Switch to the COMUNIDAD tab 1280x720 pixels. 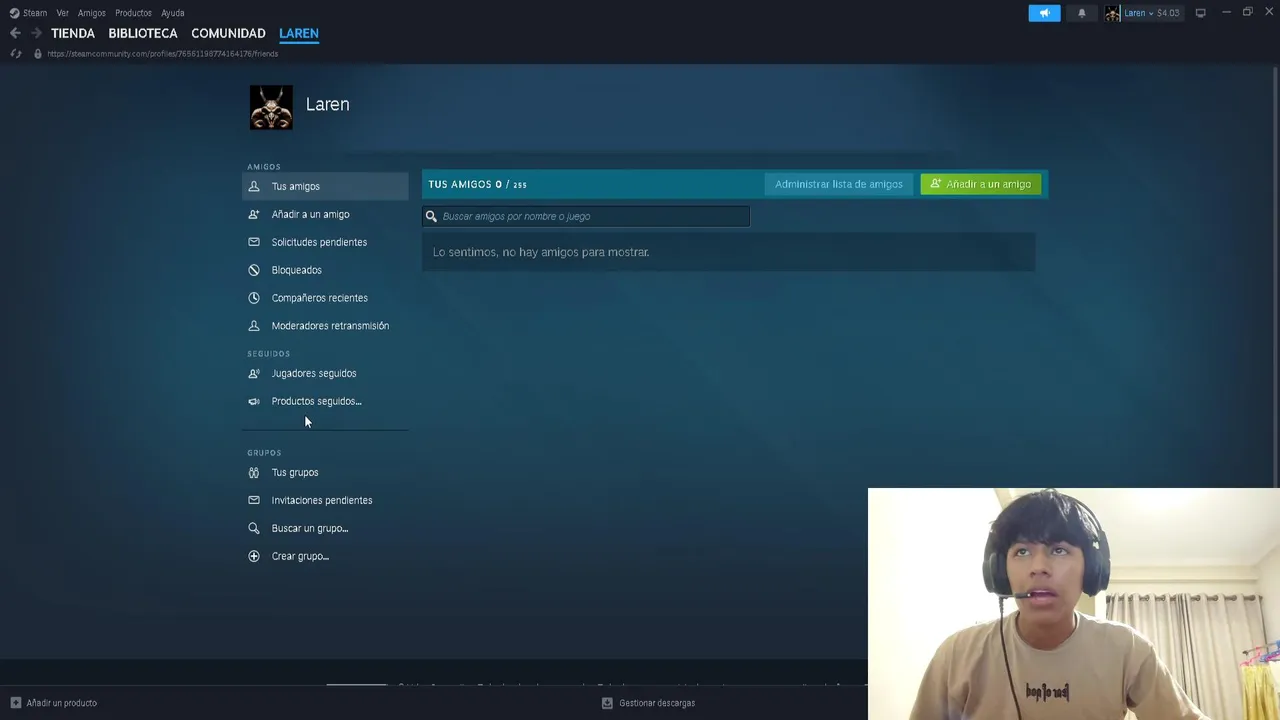click(x=228, y=33)
